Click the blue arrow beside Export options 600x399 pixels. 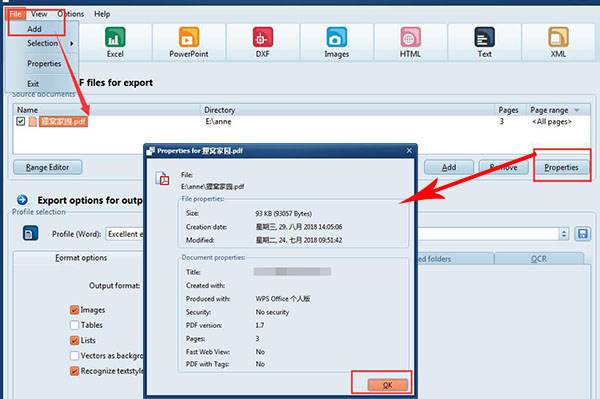22,200
